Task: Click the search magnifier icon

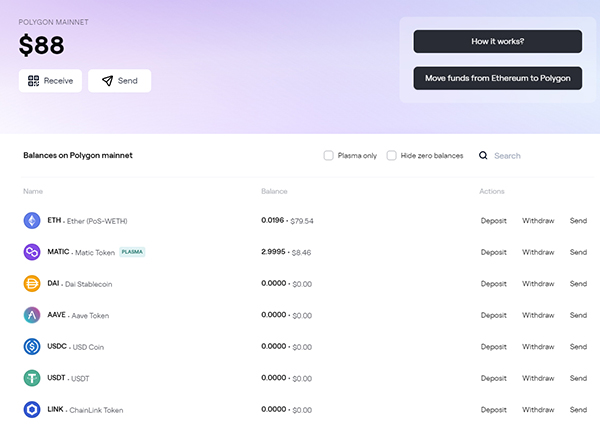Action: click(x=483, y=155)
